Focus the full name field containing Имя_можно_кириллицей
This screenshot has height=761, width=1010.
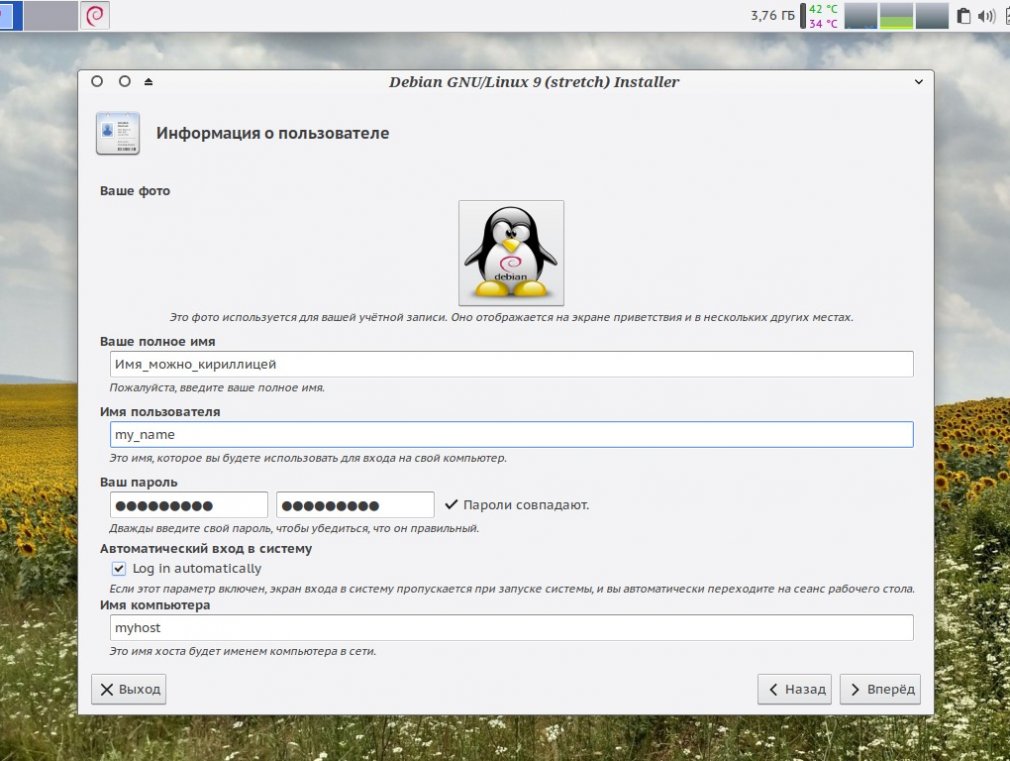pyautogui.click(x=511, y=364)
